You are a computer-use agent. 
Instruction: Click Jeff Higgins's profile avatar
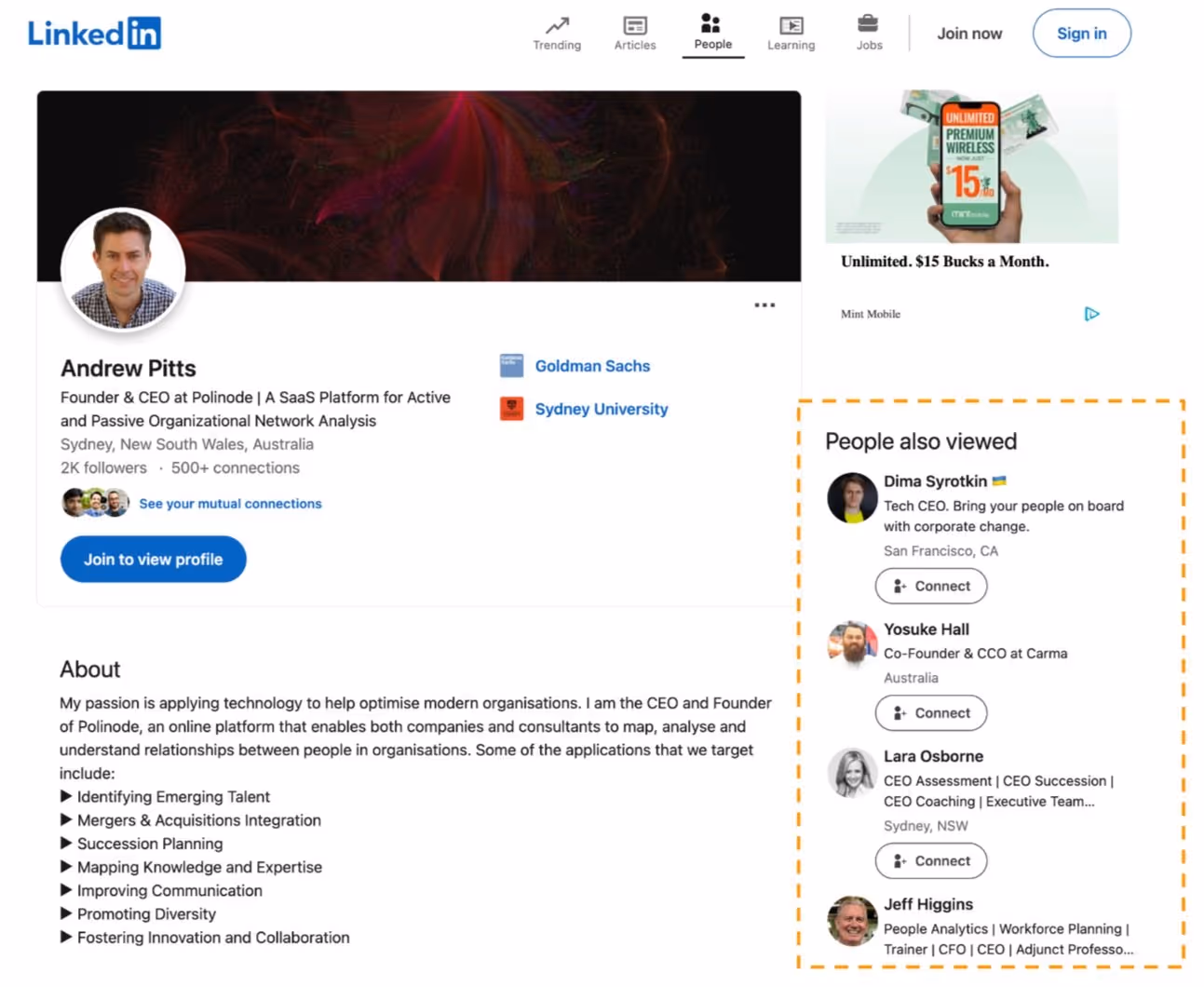tap(852, 920)
